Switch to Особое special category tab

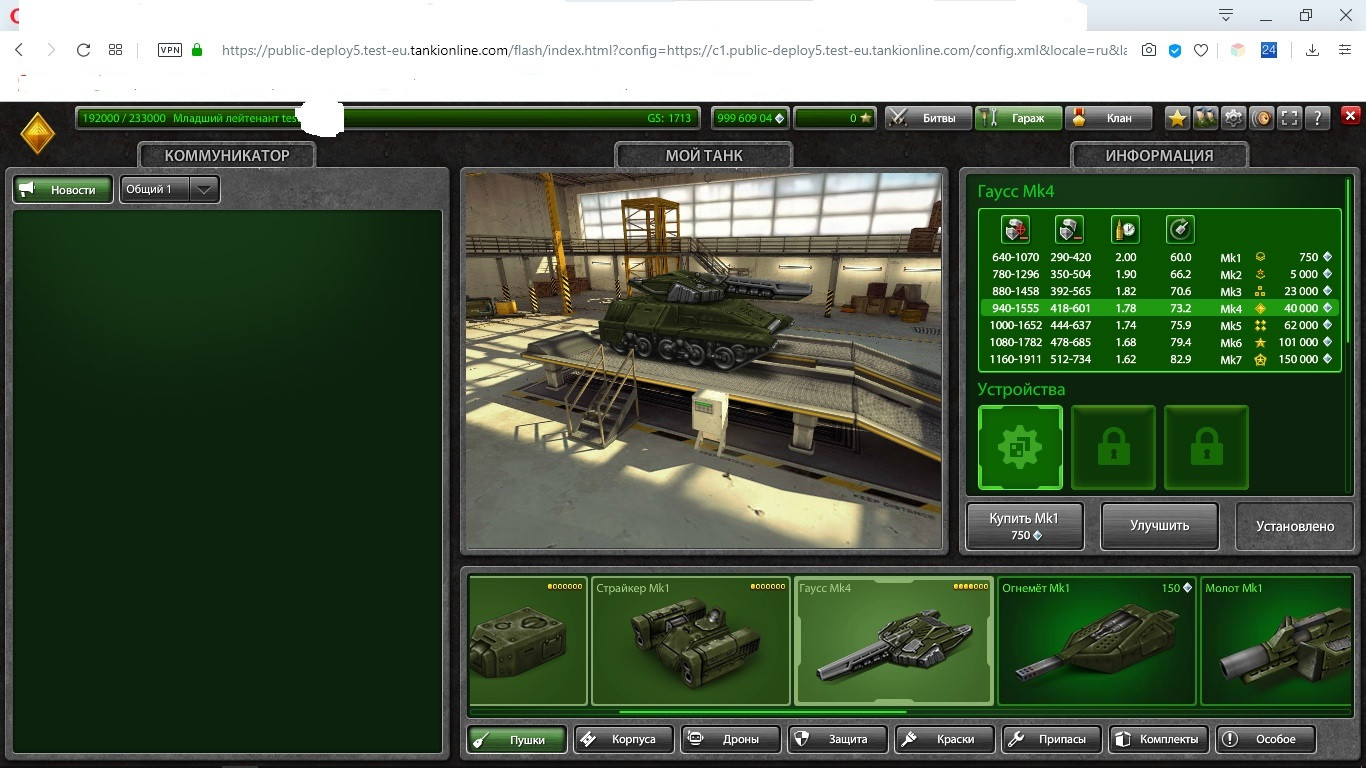[x=1265, y=740]
